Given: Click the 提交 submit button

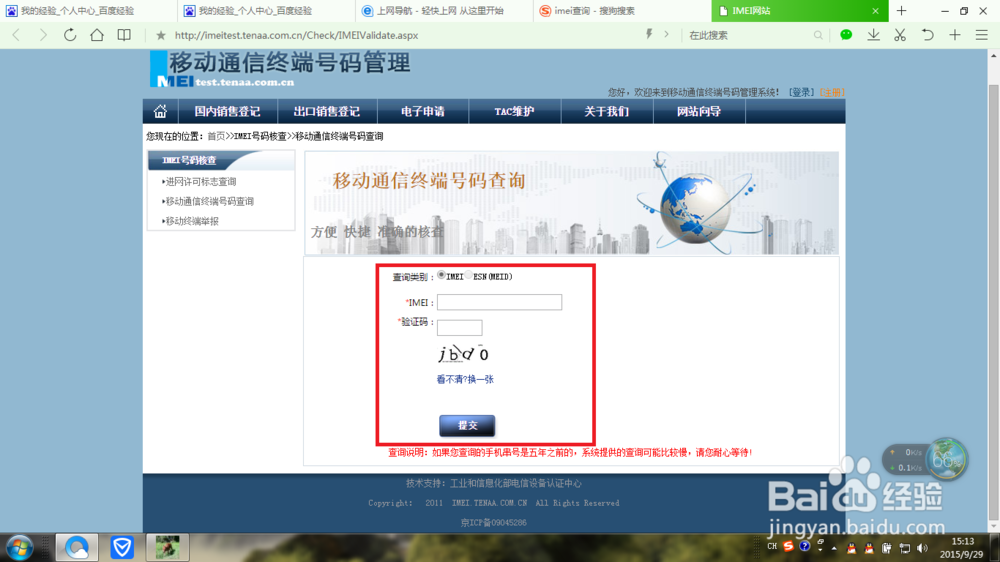Looking at the screenshot, I should pyautogui.click(x=467, y=425).
